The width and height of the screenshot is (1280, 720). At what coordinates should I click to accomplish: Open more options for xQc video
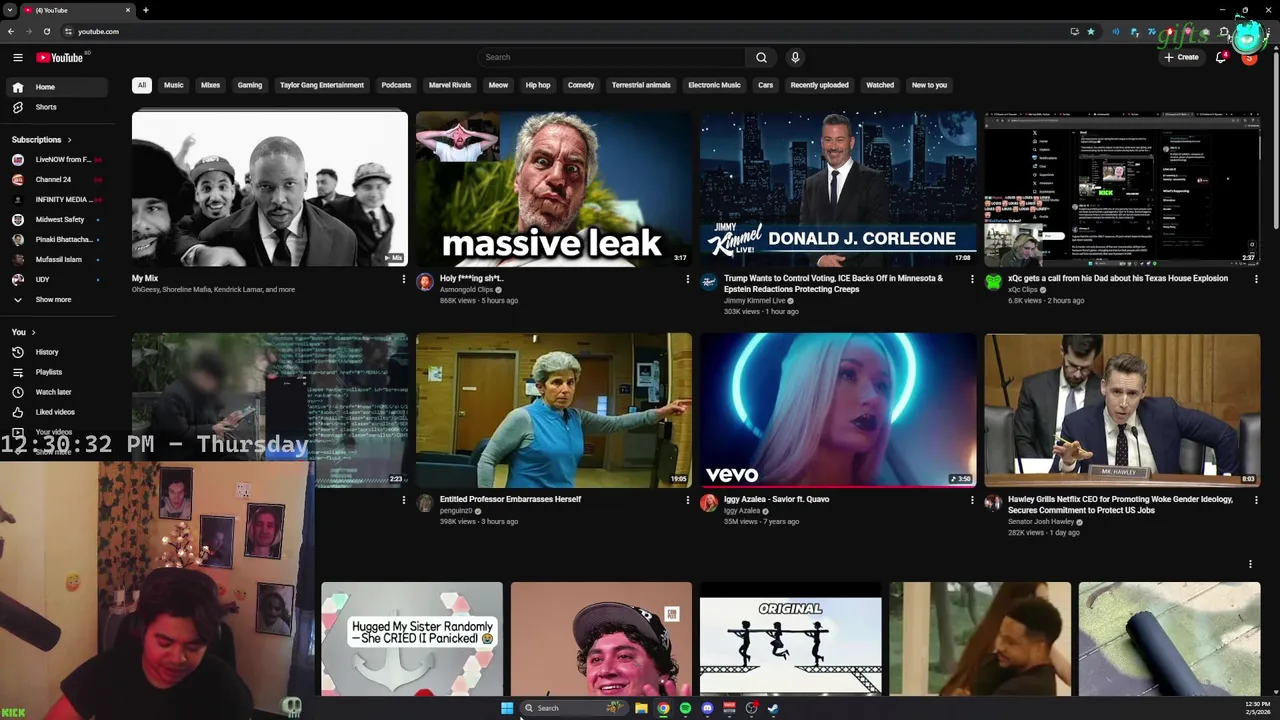point(1256,279)
